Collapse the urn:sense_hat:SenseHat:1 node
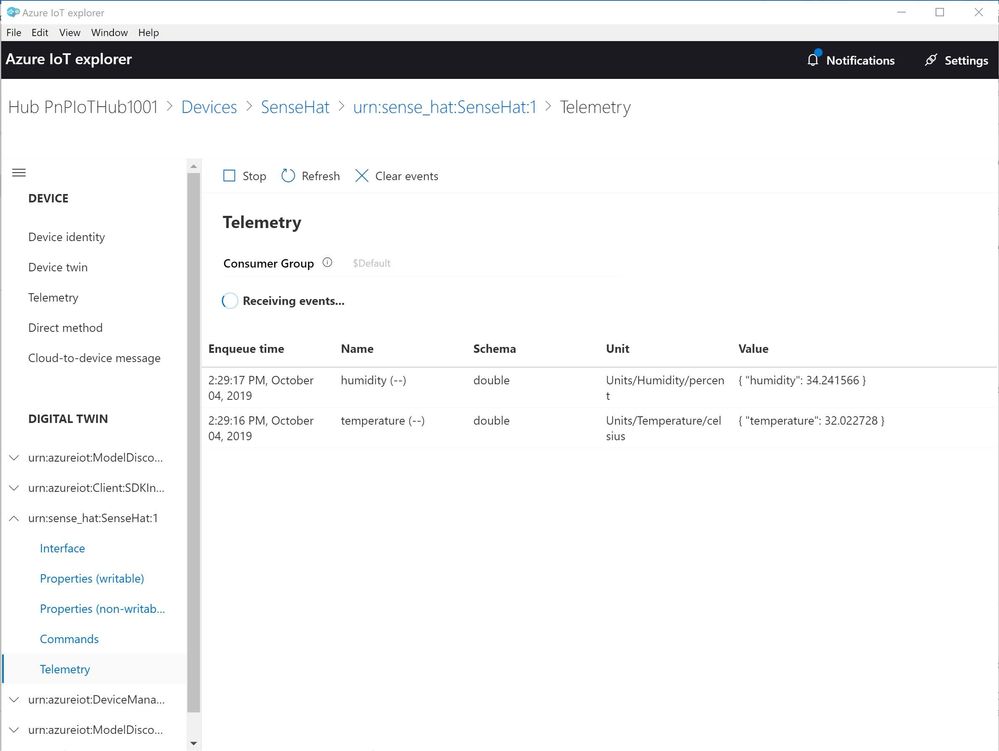 pos(13,518)
